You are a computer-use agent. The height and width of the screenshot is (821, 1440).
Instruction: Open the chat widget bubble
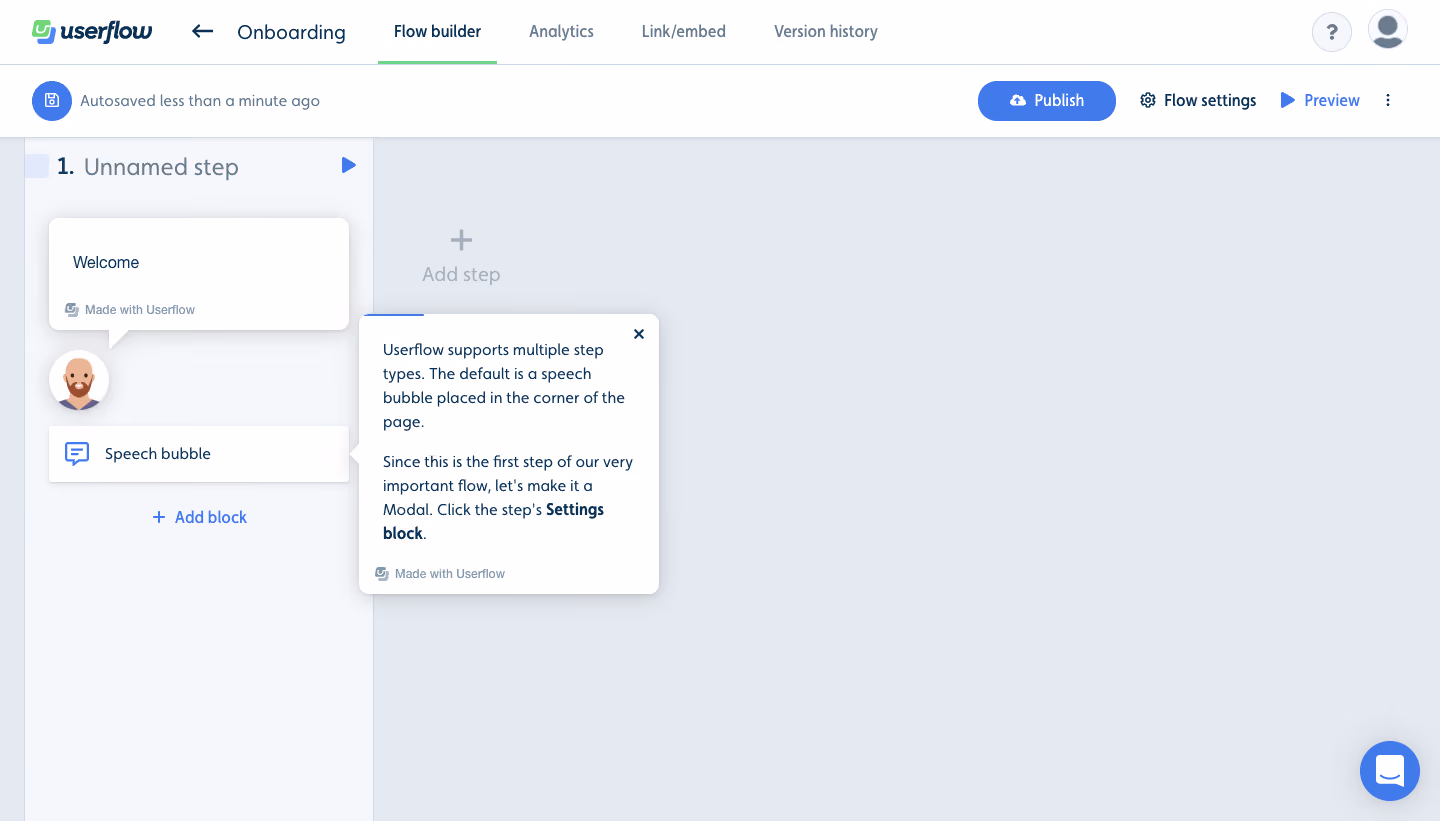click(1390, 771)
